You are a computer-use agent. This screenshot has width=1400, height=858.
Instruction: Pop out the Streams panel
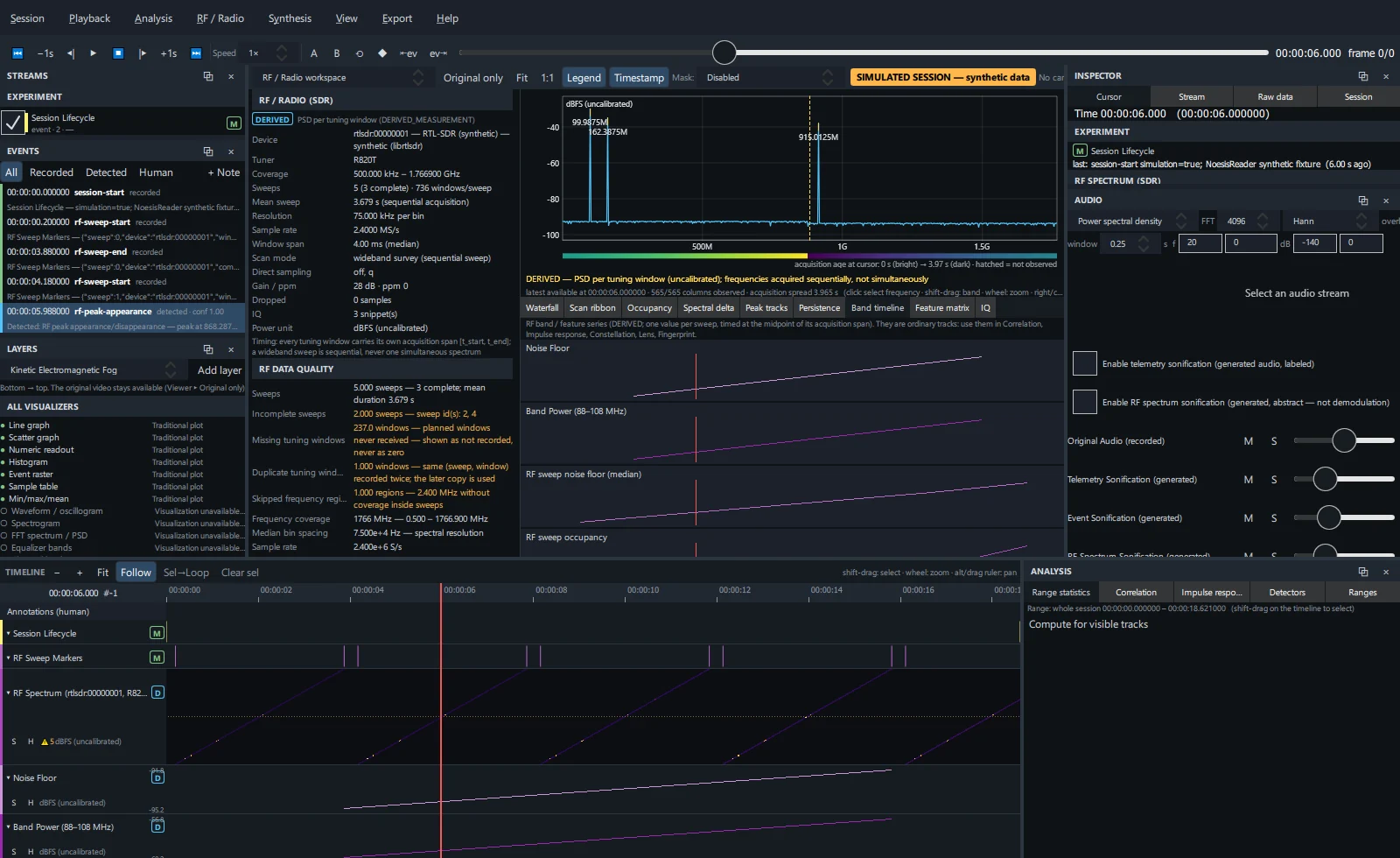pos(208,76)
